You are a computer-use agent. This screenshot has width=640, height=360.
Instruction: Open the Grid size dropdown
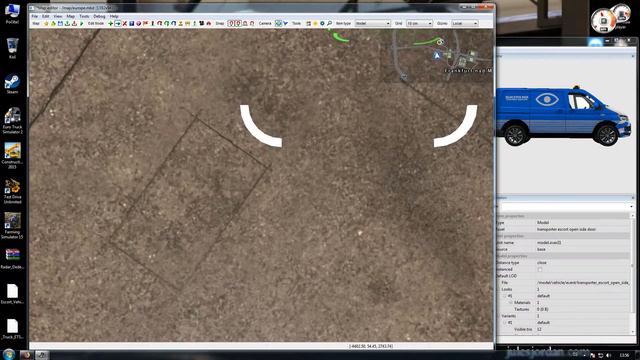click(x=419, y=24)
